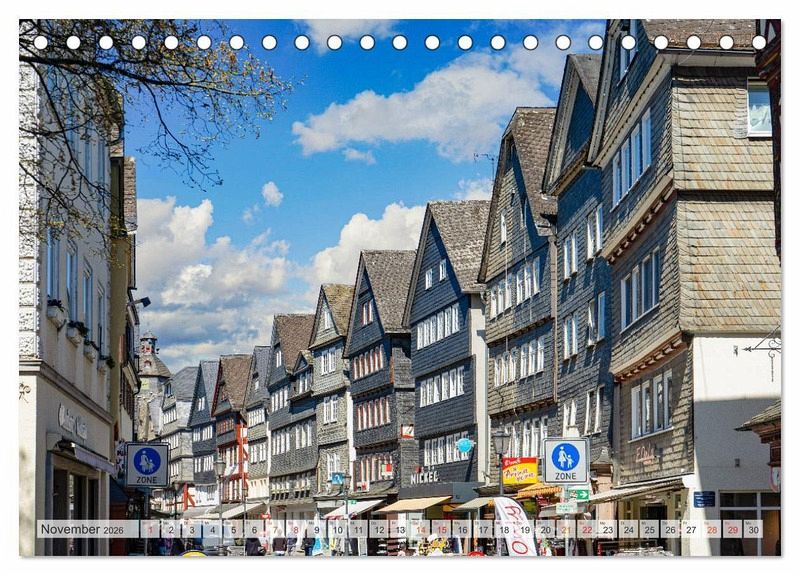
Task: Pick day 24 on the date row
Action: pyautogui.click(x=628, y=529)
